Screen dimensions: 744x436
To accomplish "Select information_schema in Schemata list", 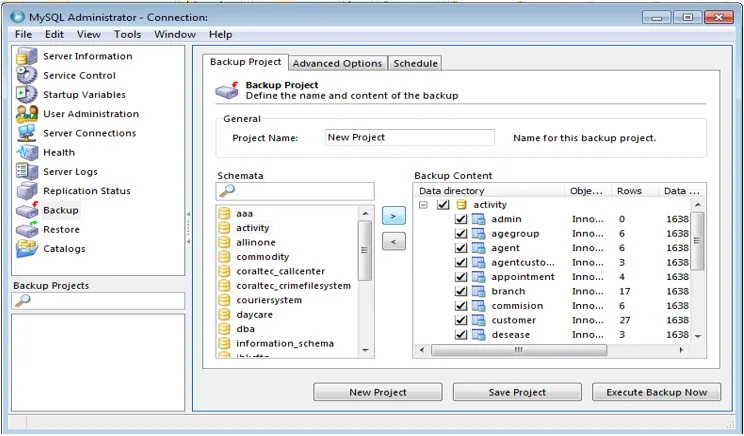I will pos(285,343).
